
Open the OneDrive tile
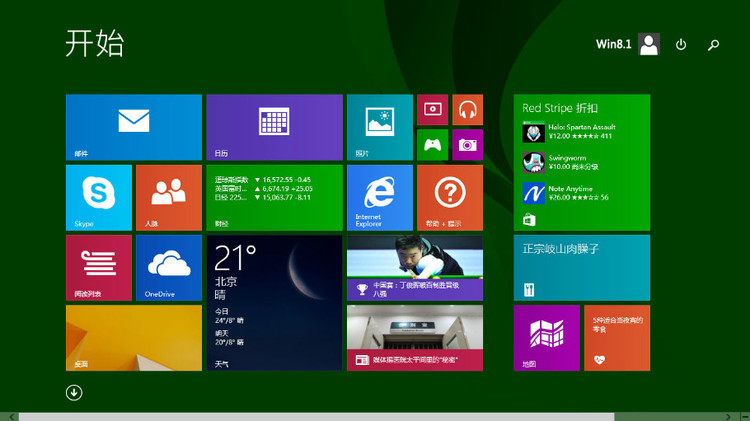click(x=168, y=267)
